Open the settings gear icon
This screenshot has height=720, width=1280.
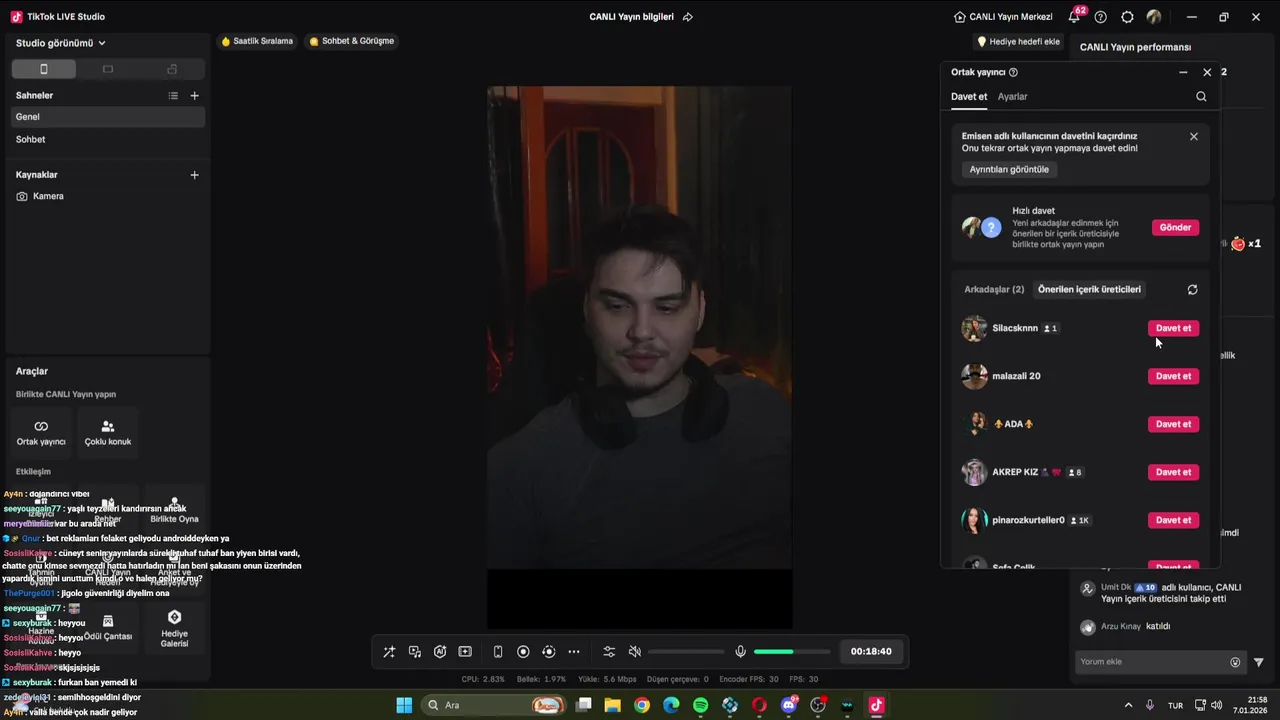(x=1128, y=17)
